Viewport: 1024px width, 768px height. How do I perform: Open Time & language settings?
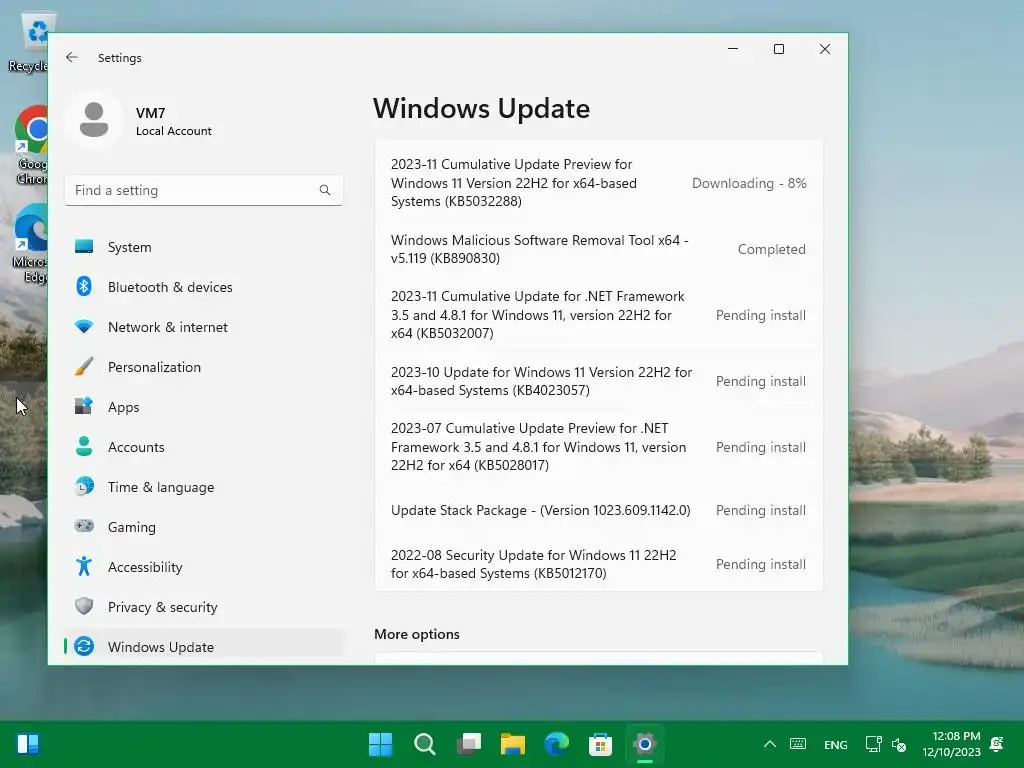click(x=204, y=487)
